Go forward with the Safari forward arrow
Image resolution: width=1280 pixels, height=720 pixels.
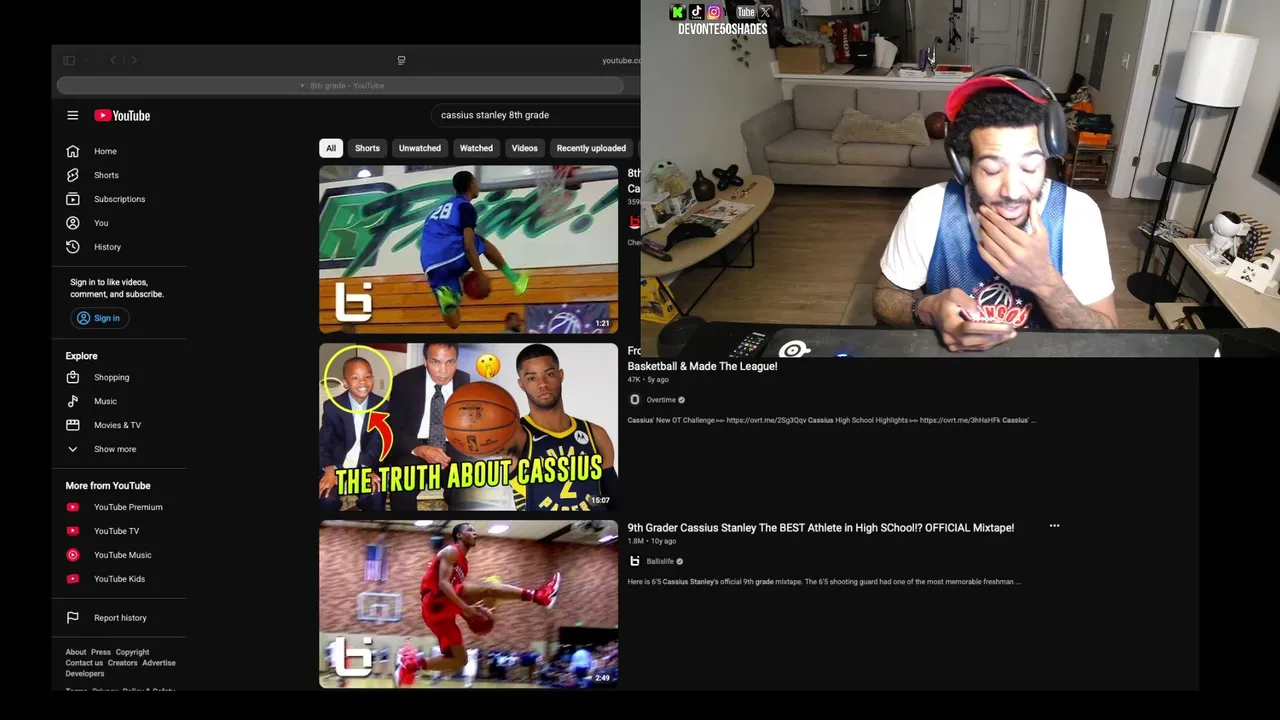tap(134, 60)
